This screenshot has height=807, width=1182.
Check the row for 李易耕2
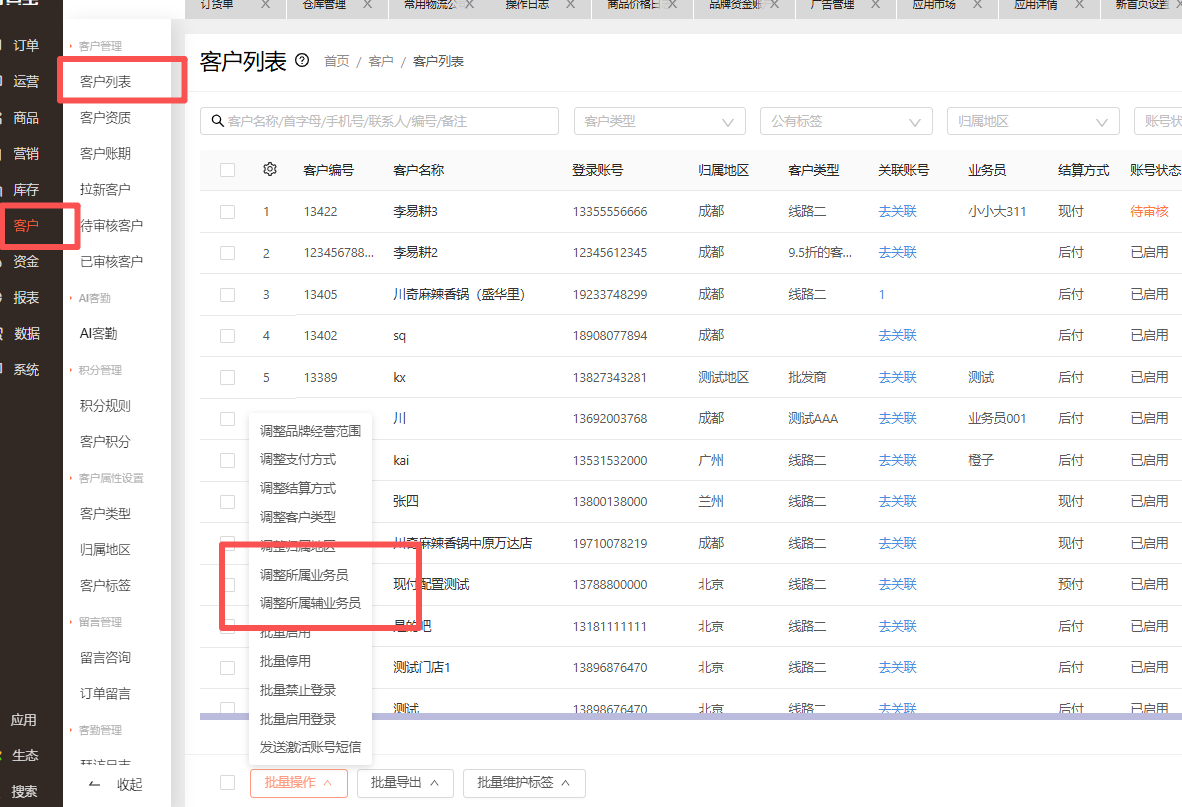(x=227, y=253)
